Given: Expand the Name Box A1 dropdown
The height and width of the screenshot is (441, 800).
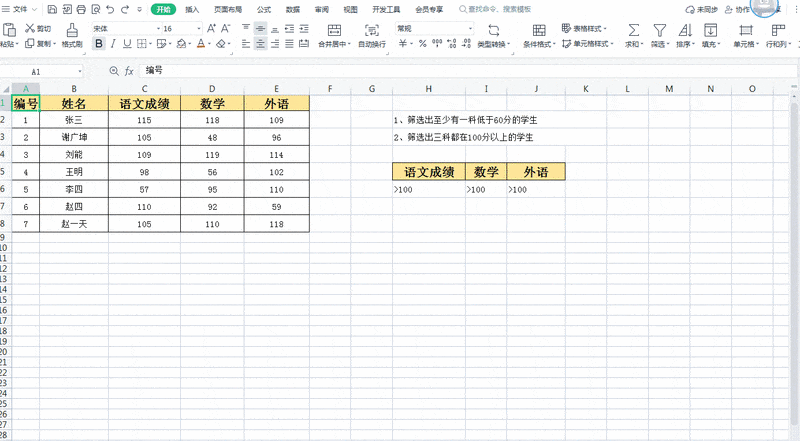Looking at the screenshot, I should (x=80, y=71).
